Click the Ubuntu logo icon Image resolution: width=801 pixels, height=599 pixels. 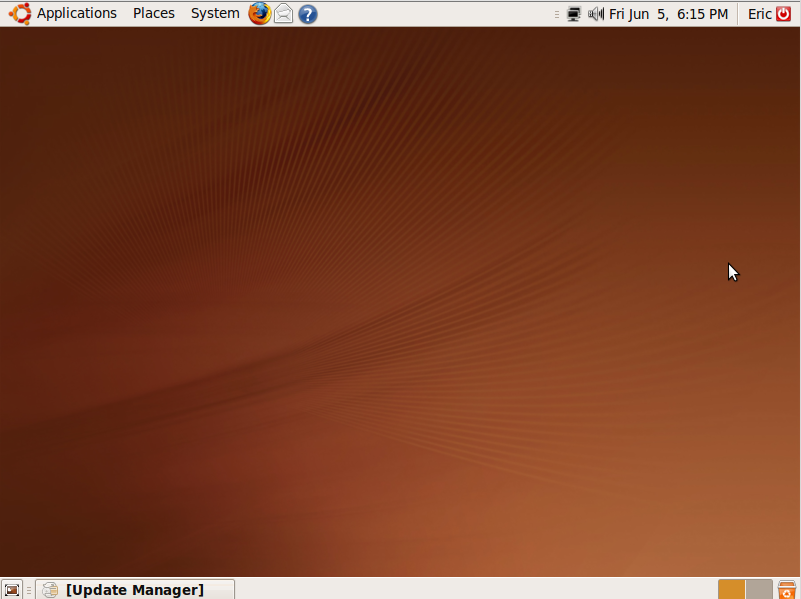[x=20, y=14]
